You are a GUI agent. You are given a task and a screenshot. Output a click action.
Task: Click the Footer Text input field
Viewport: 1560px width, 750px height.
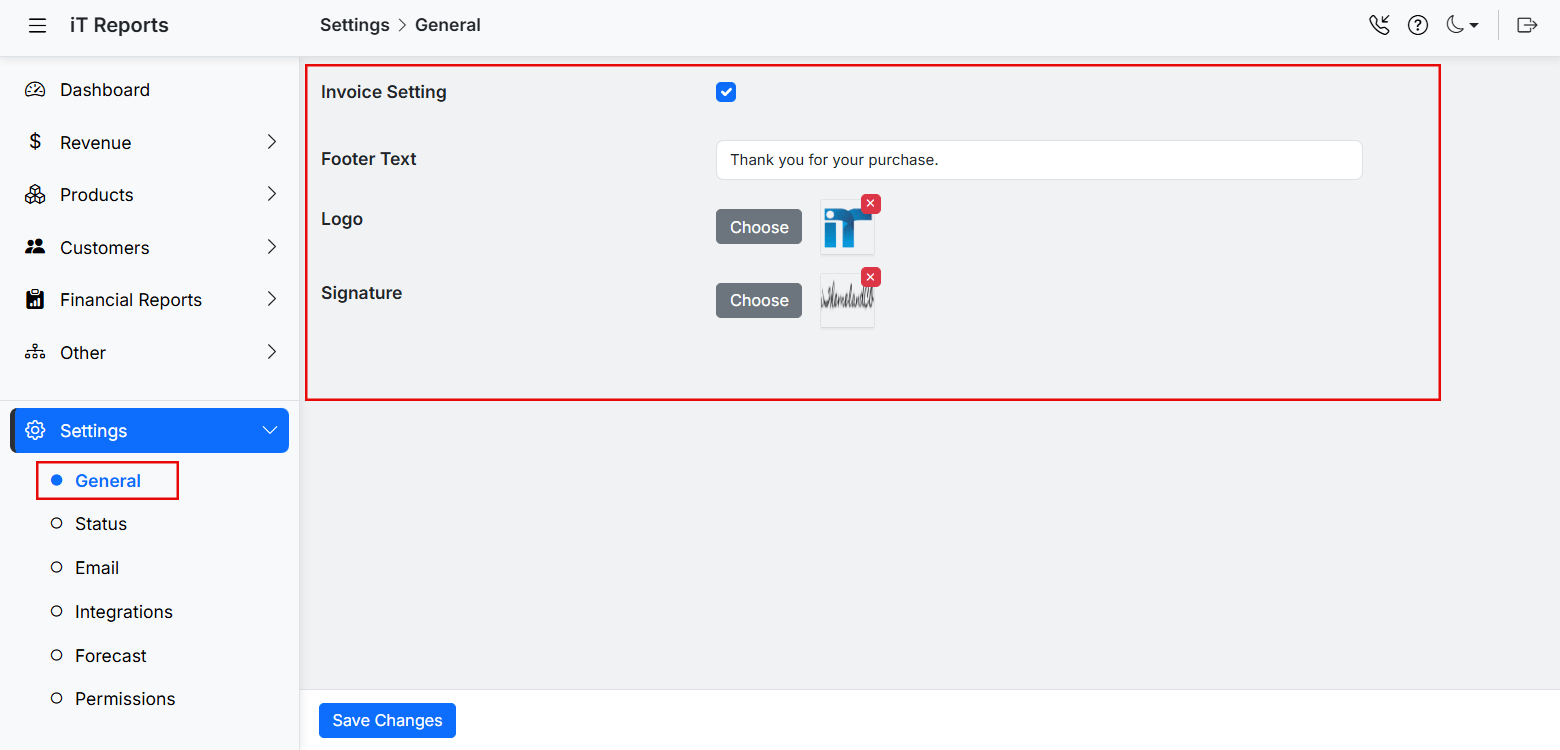1038,160
